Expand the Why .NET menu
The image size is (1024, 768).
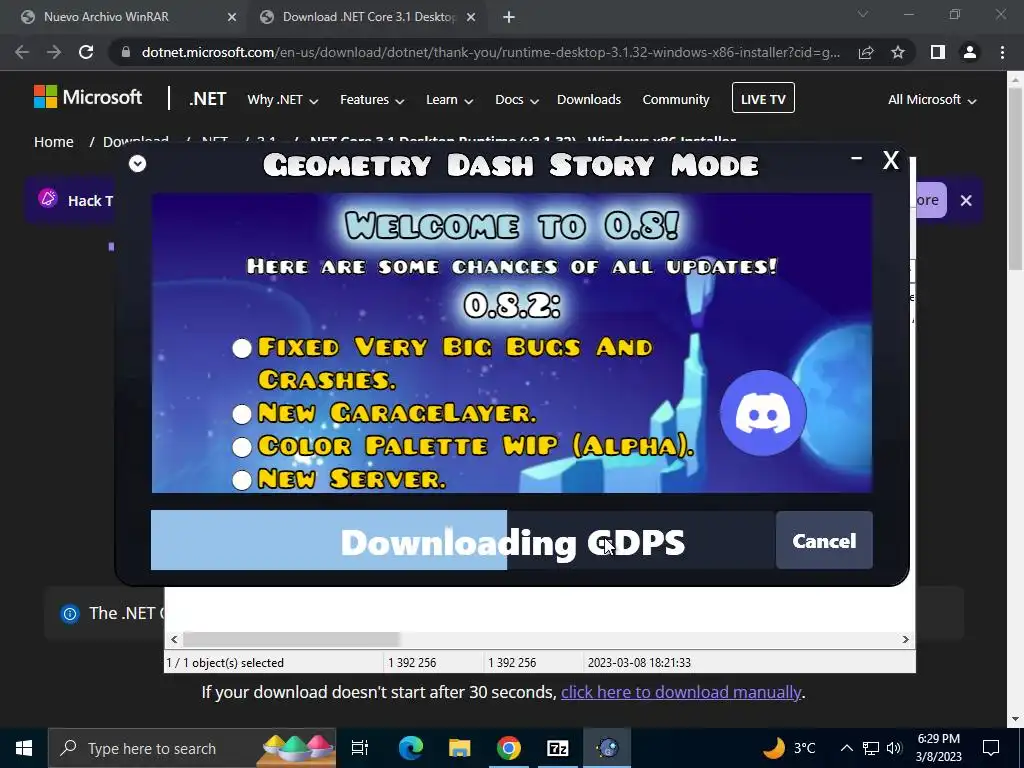(282, 100)
